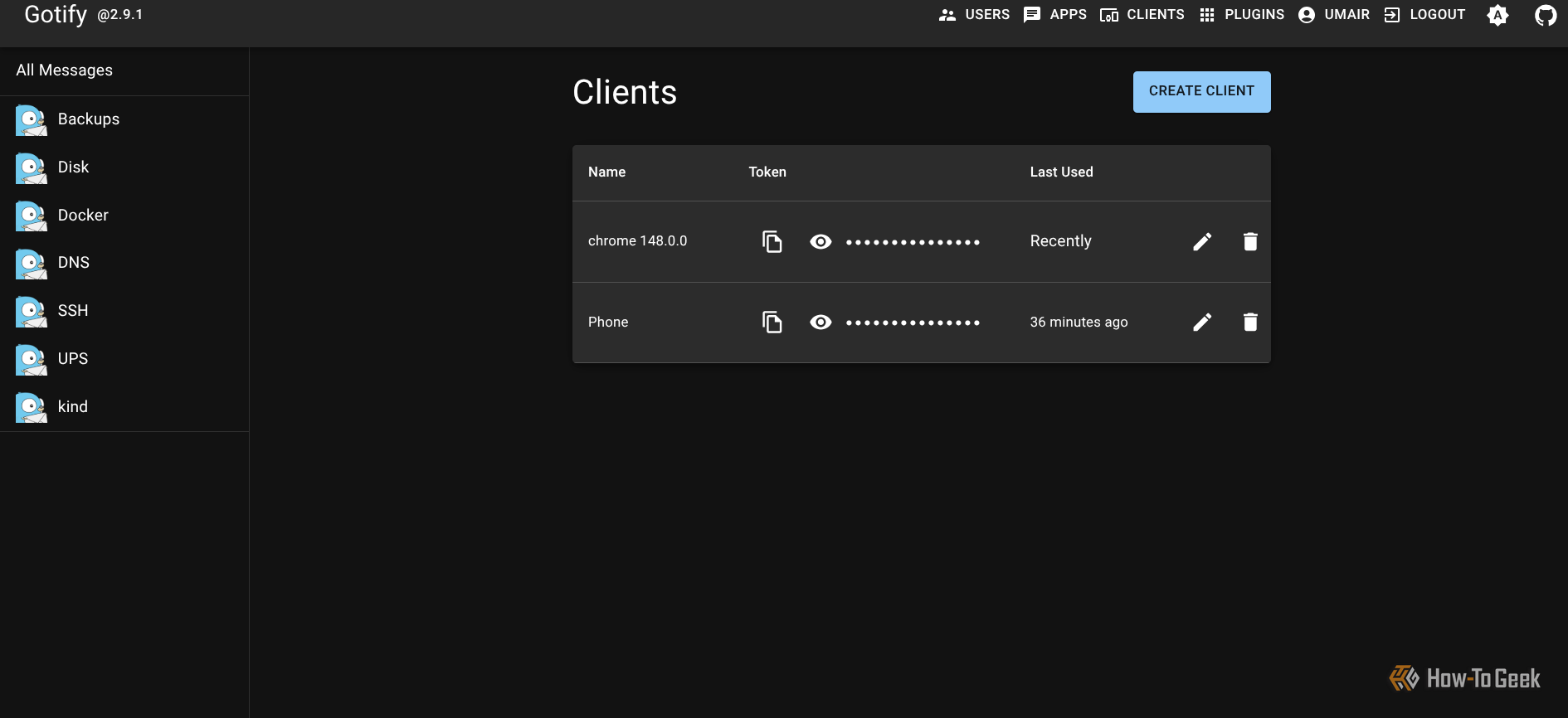Toggle the light/dark theme icon
This screenshot has height=718, width=1568.
point(1497,15)
